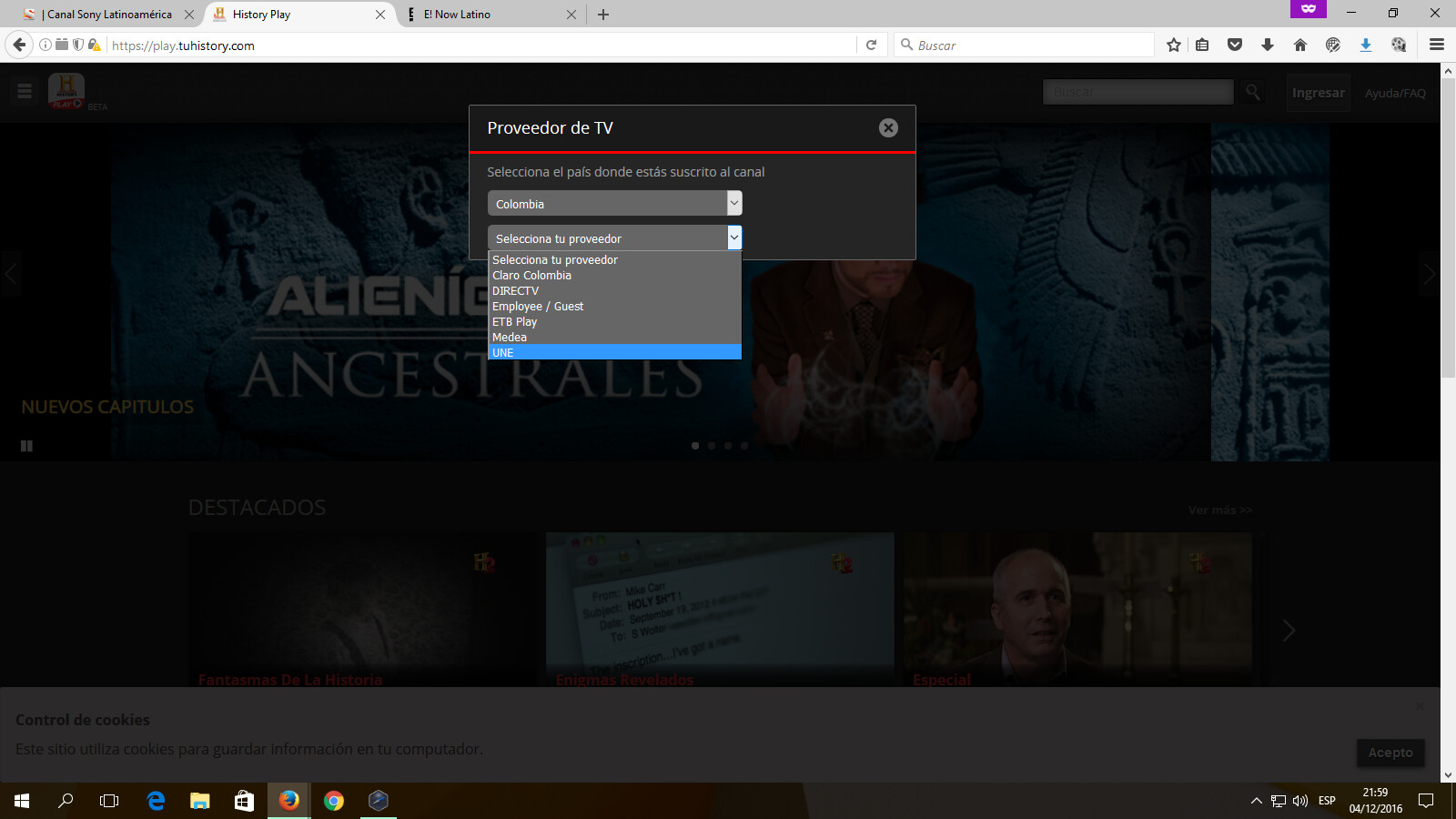The image size is (1456, 819).
Task: Open the Windows Start menu
Action: point(22,801)
